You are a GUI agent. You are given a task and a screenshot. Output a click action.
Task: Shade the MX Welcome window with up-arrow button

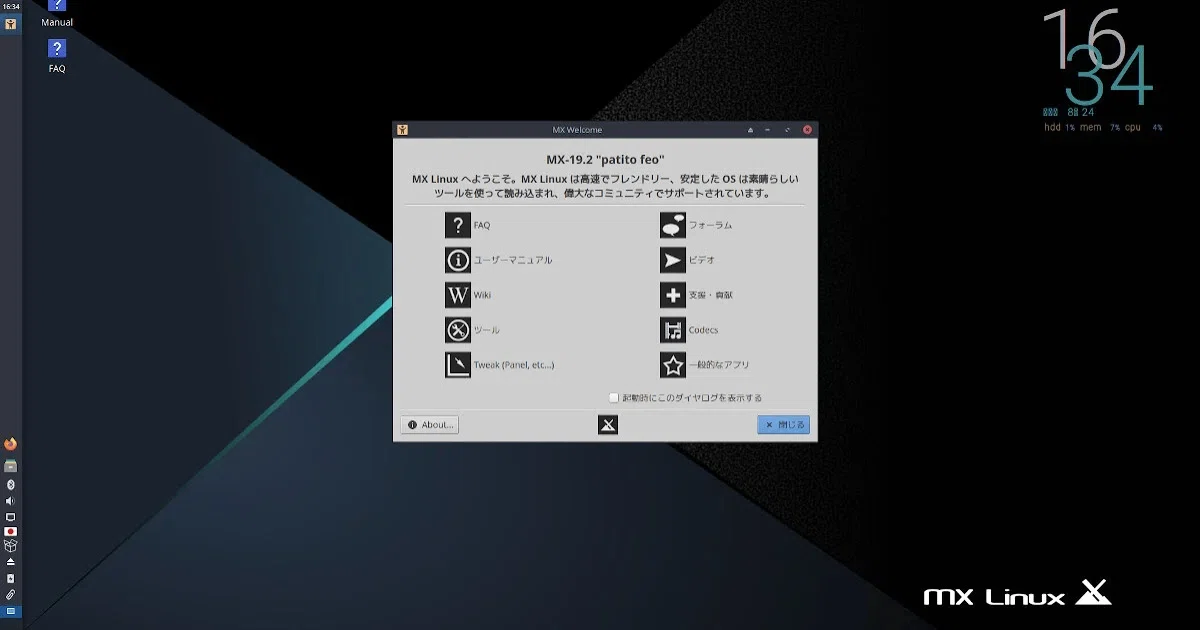[750, 130]
